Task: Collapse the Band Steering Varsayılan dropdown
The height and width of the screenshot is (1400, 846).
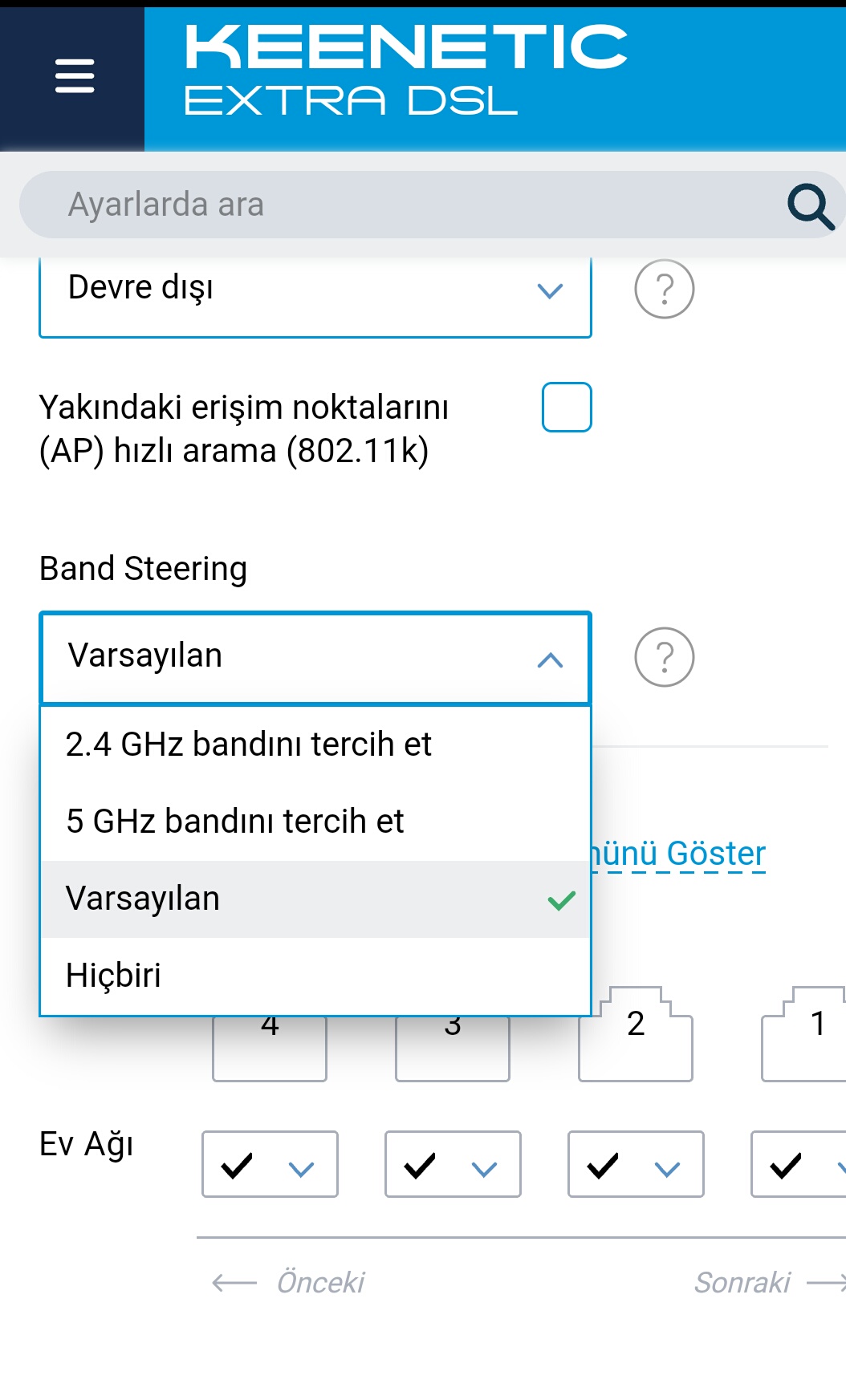Action: tap(315, 658)
